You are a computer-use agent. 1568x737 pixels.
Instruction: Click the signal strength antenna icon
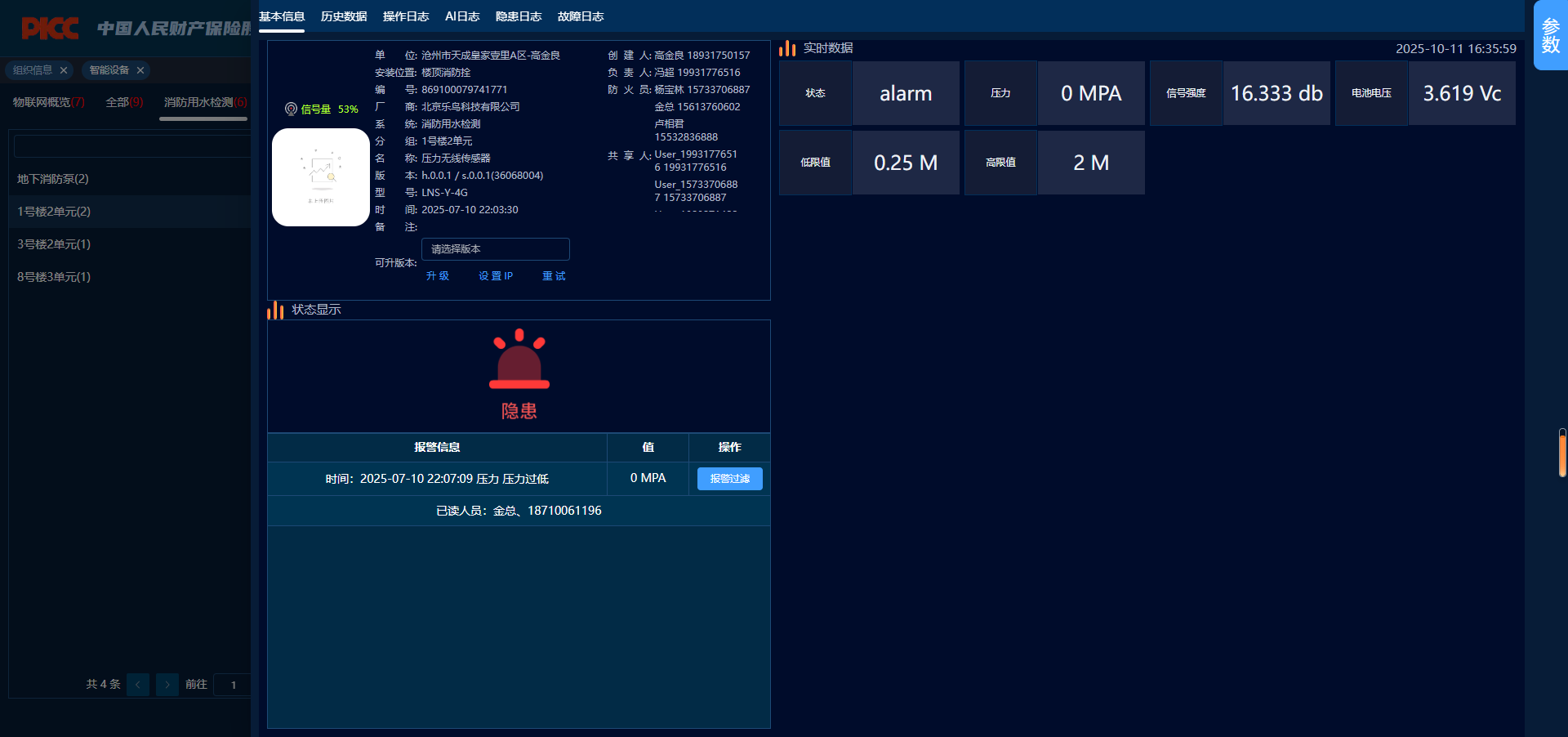pos(291,109)
